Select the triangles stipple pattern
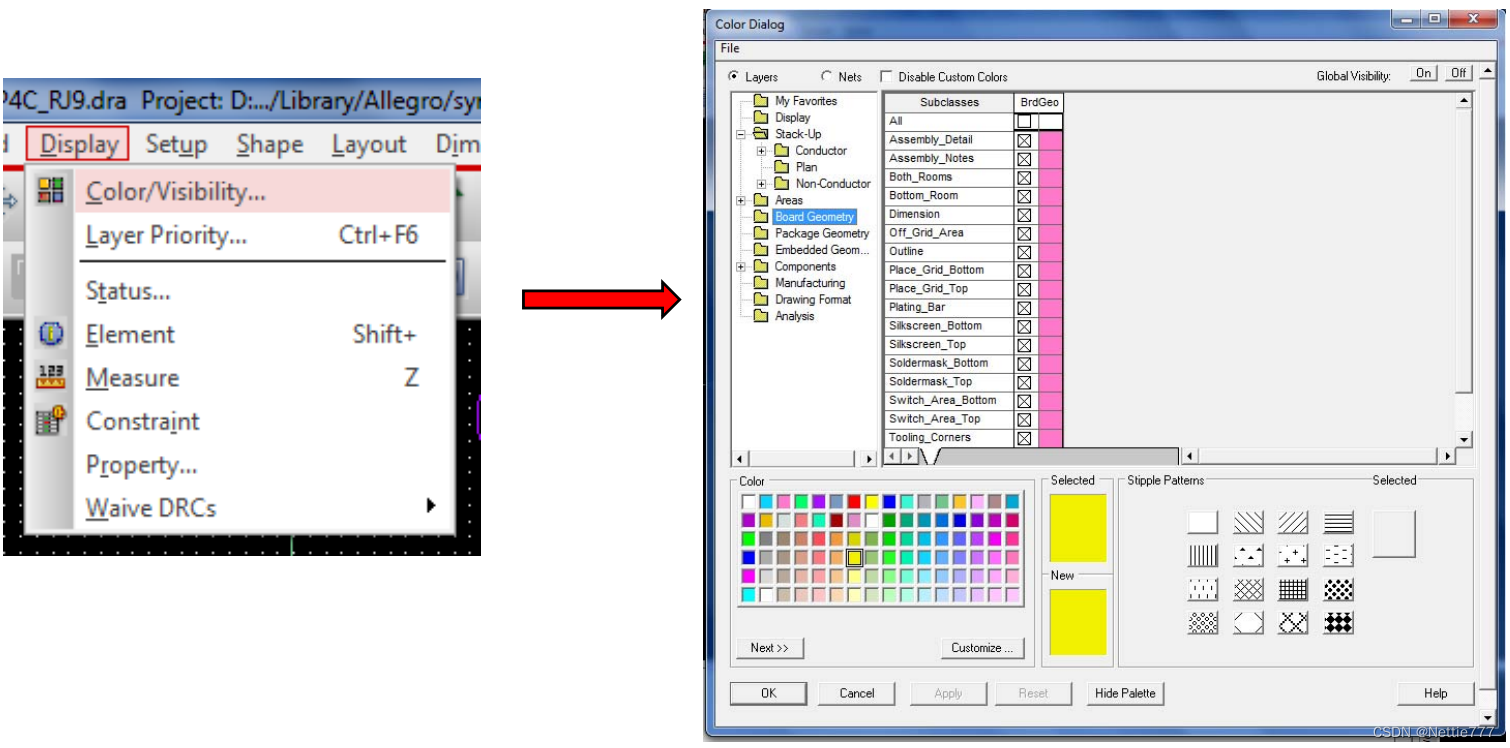The image size is (1510, 748). point(1248,555)
